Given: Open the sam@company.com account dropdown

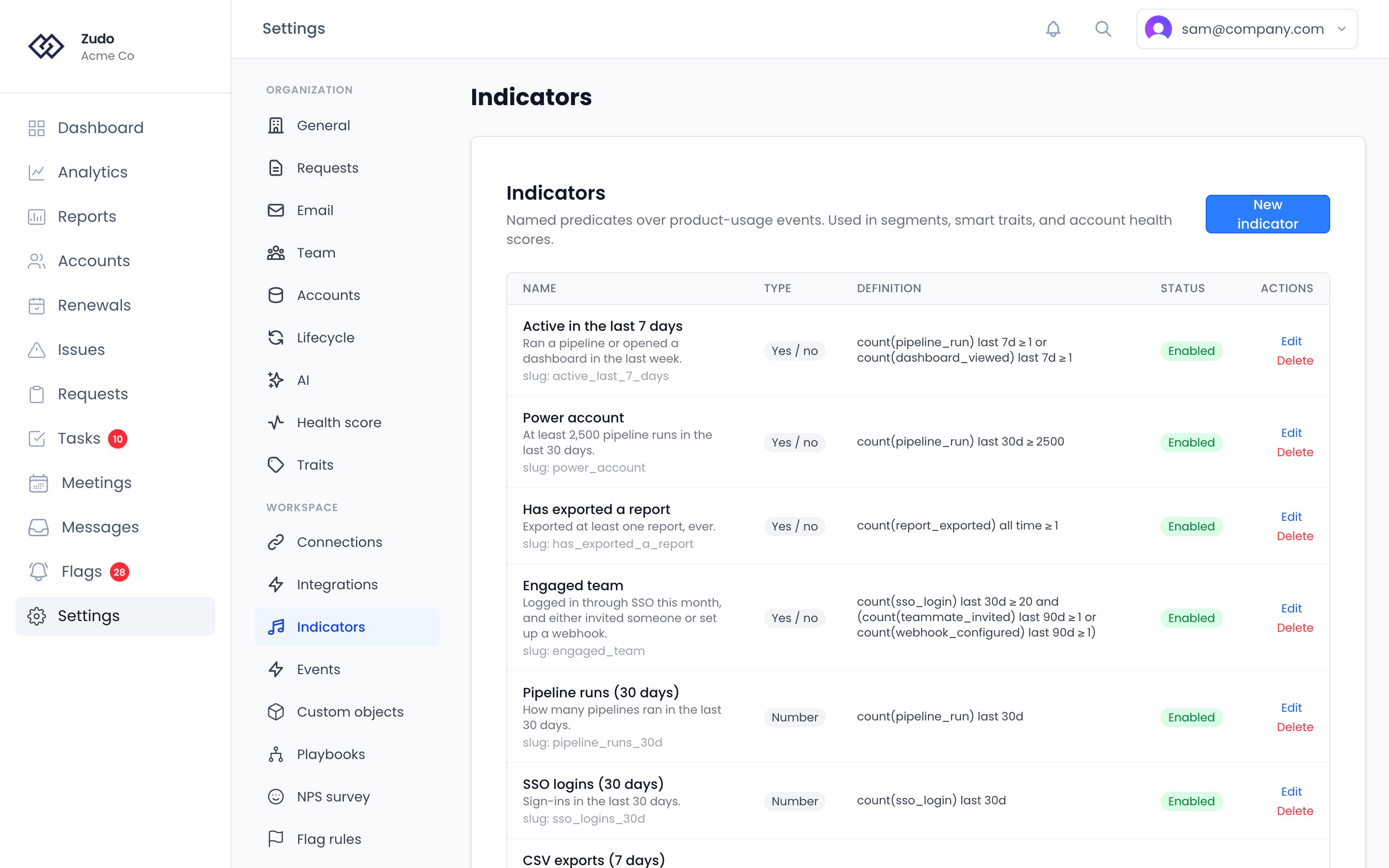Looking at the screenshot, I should click(x=1247, y=29).
